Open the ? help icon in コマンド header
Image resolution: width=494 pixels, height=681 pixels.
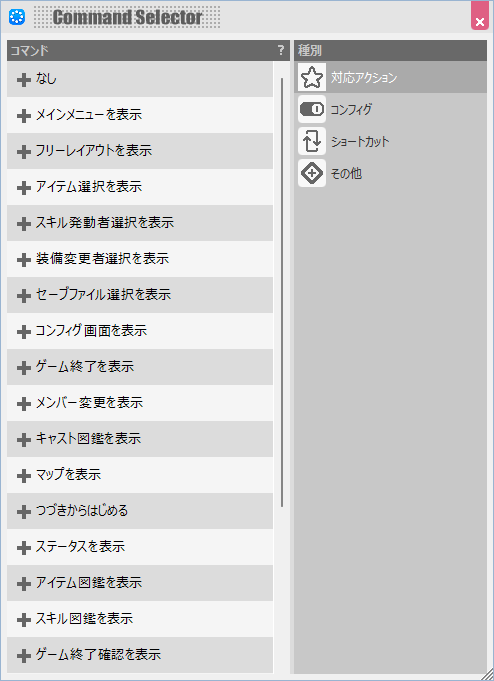(281, 50)
